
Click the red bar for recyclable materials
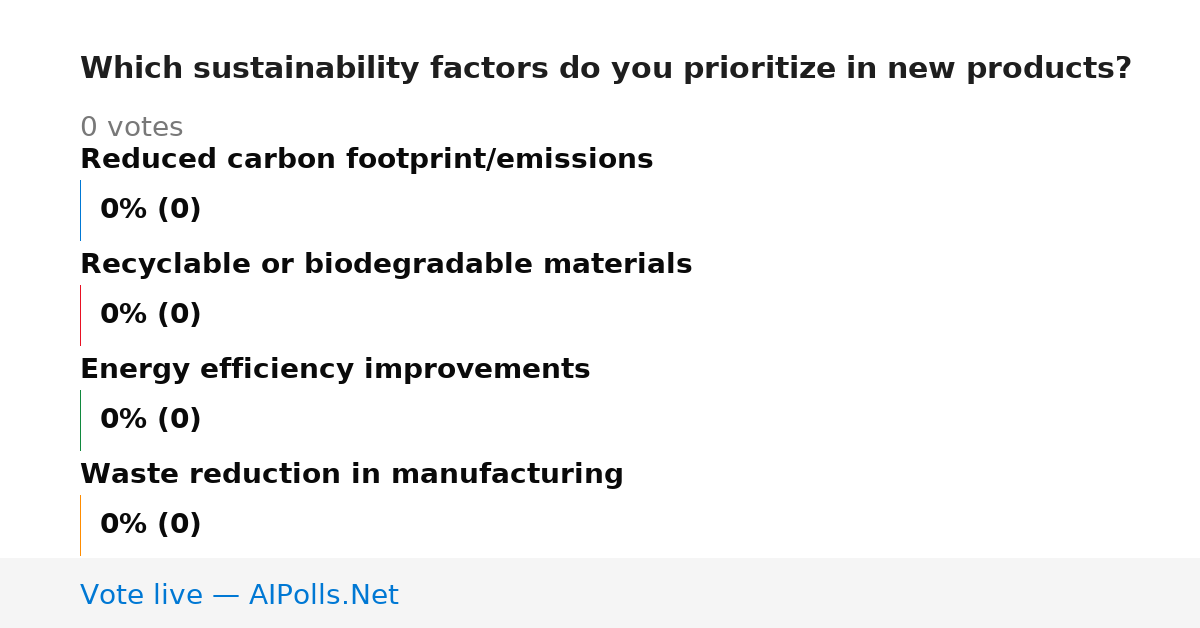[x=80, y=315]
